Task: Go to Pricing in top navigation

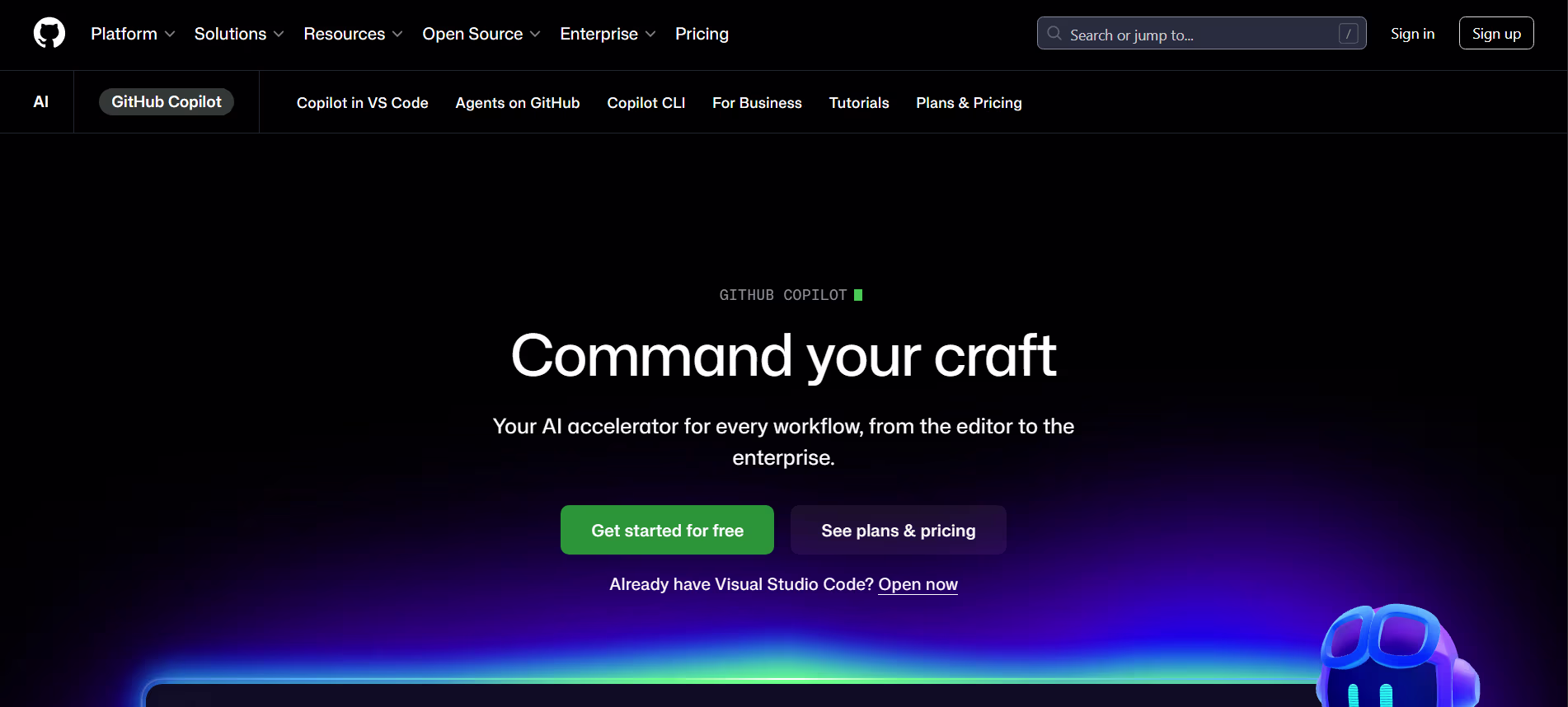Action: [702, 34]
